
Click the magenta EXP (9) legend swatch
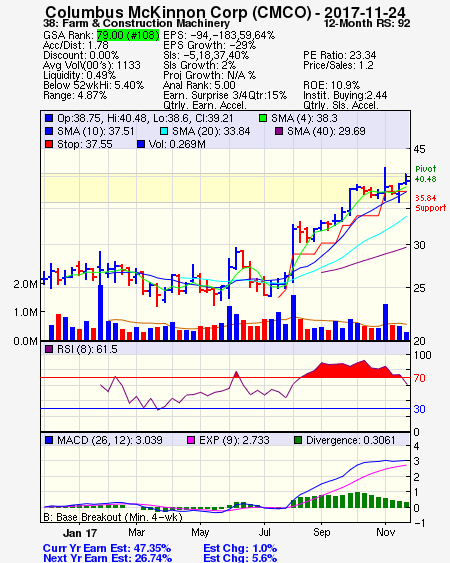[x=191, y=440]
